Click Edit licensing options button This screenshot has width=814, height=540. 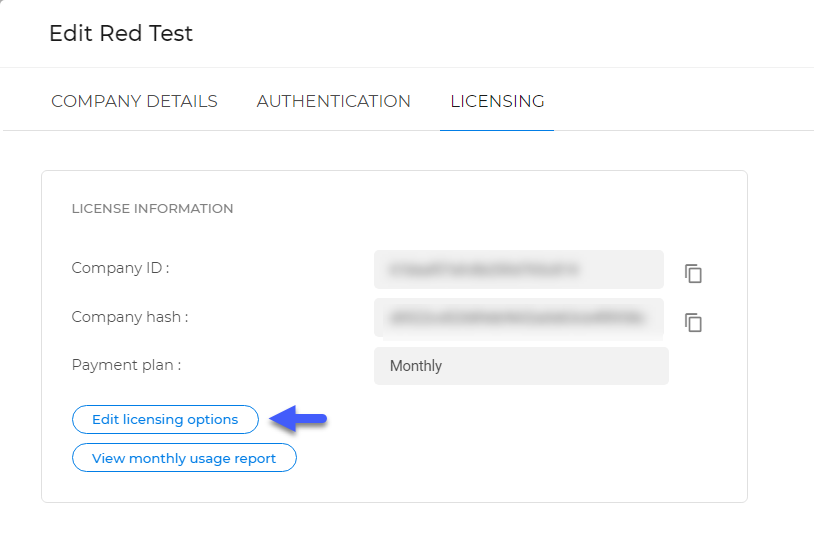tap(165, 419)
